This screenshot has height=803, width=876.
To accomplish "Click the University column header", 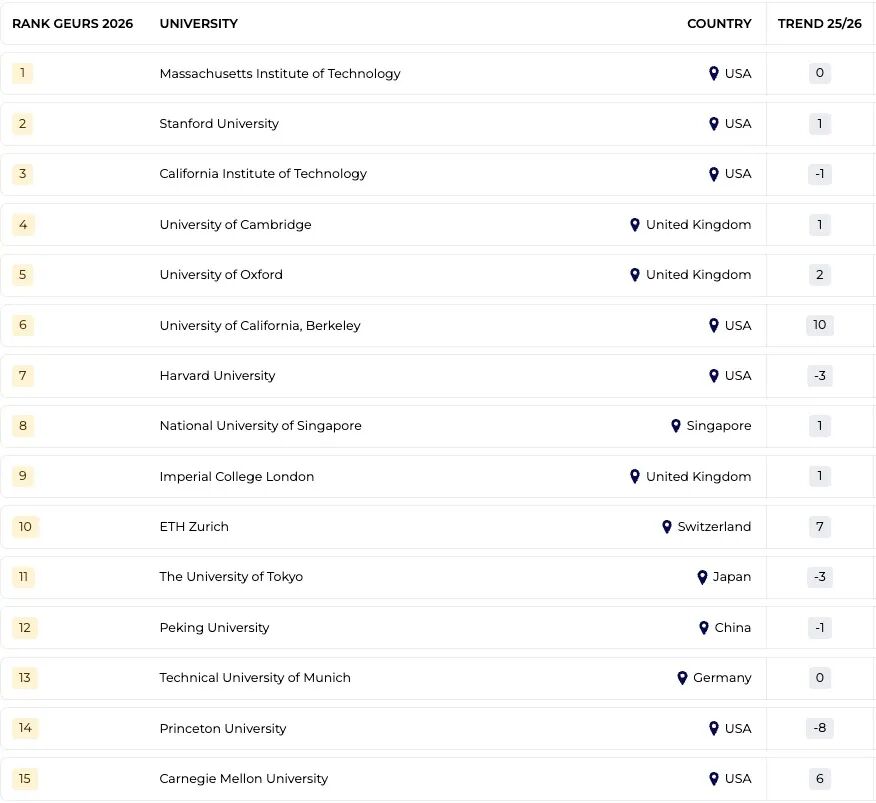I will pos(198,24).
